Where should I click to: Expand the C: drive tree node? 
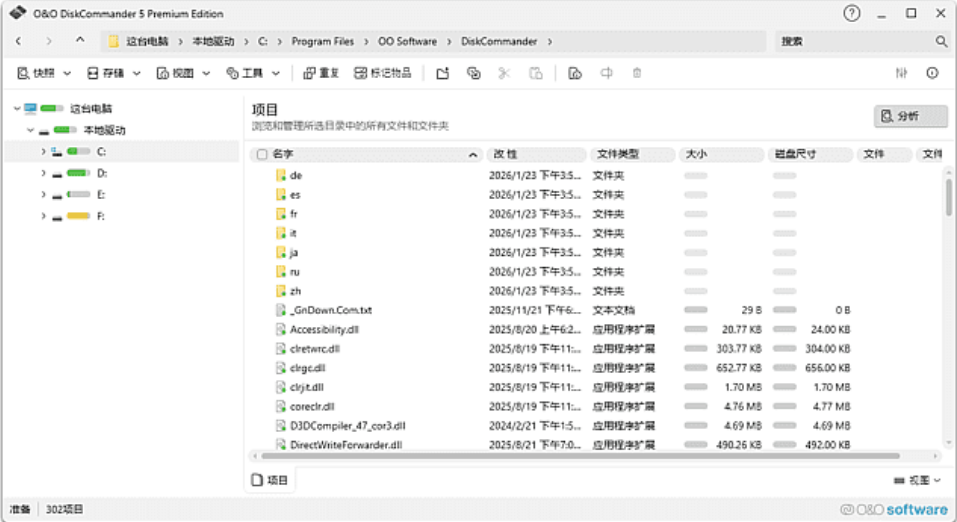43,151
